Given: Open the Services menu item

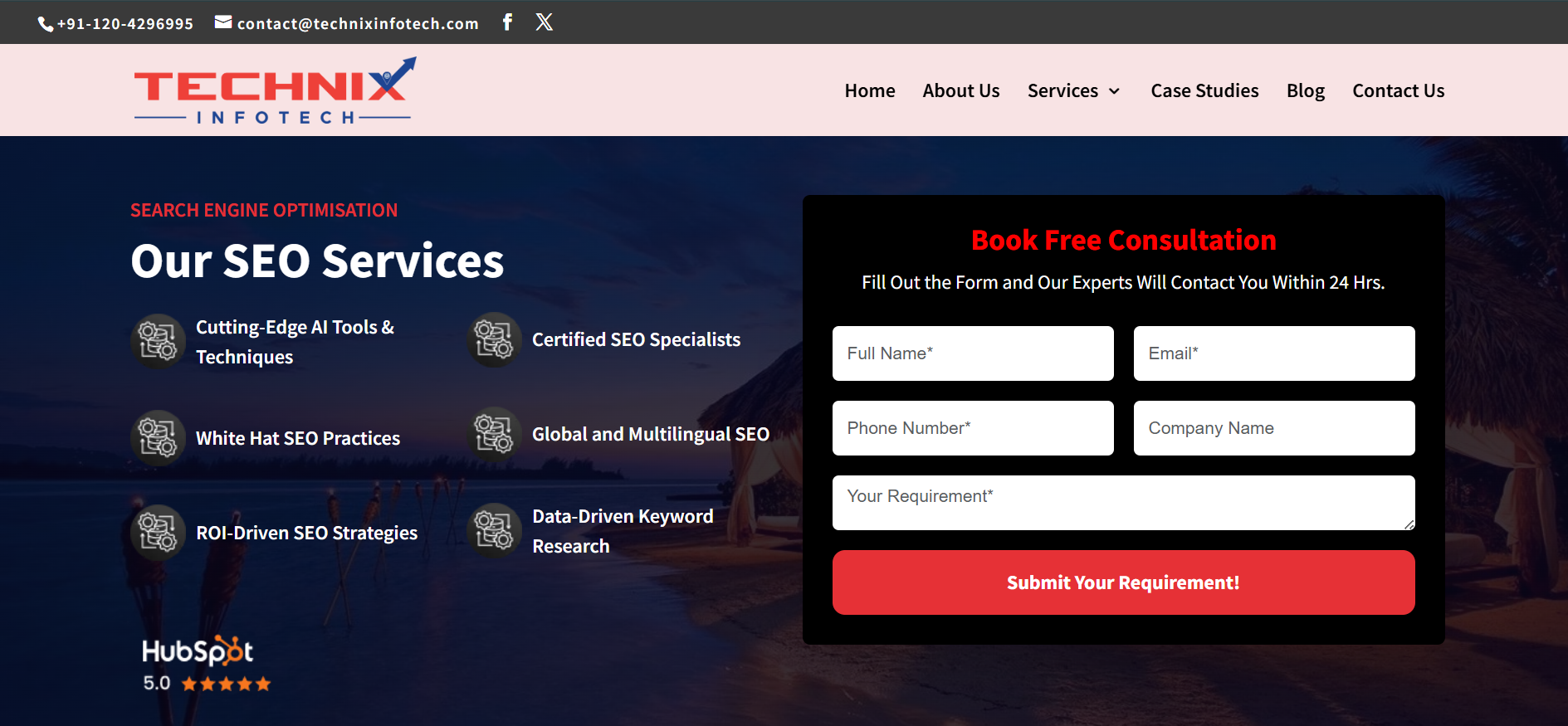Looking at the screenshot, I should click(x=1062, y=90).
